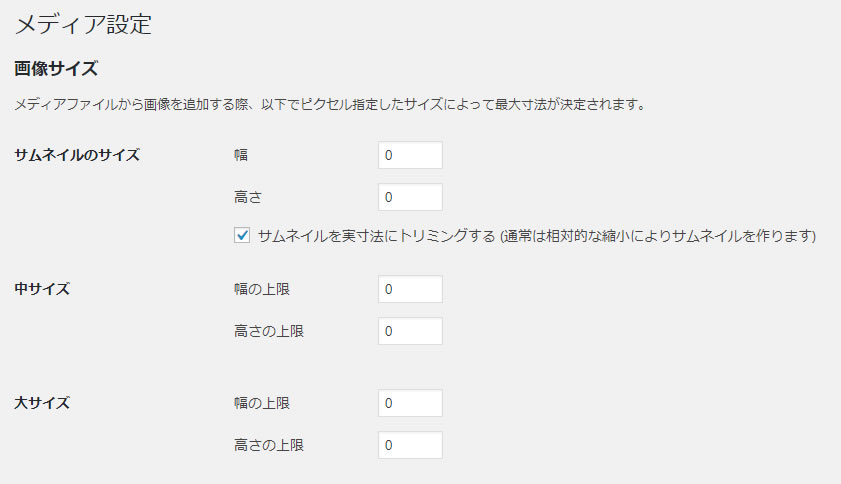The height and width of the screenshot is (484, 841).
Task: Click the 大サイズ row heading
Action: (41, 403)
